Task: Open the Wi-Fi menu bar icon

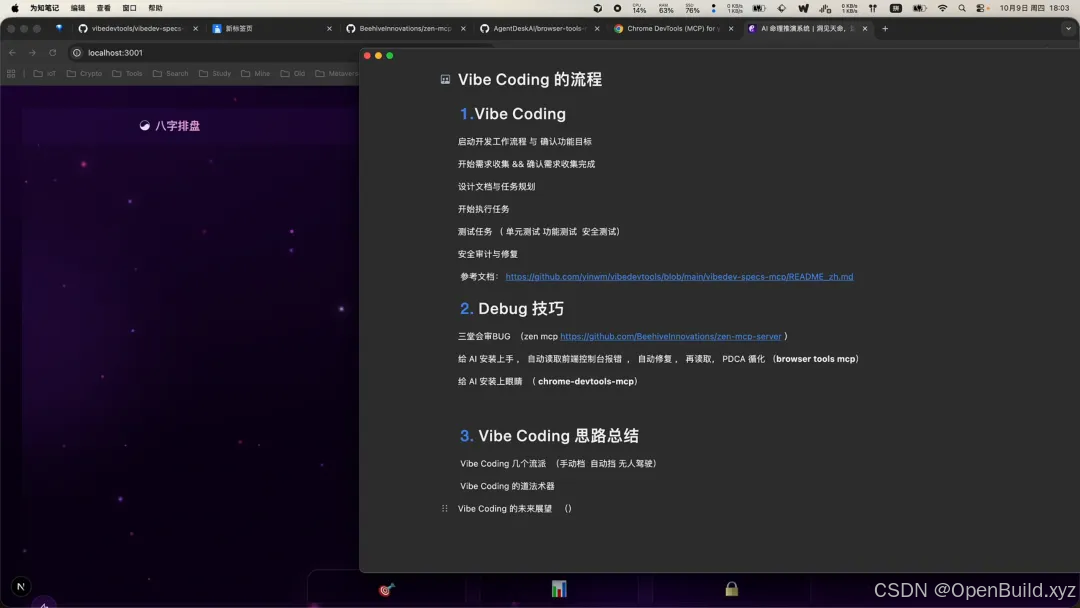Action: click(942, 8)
